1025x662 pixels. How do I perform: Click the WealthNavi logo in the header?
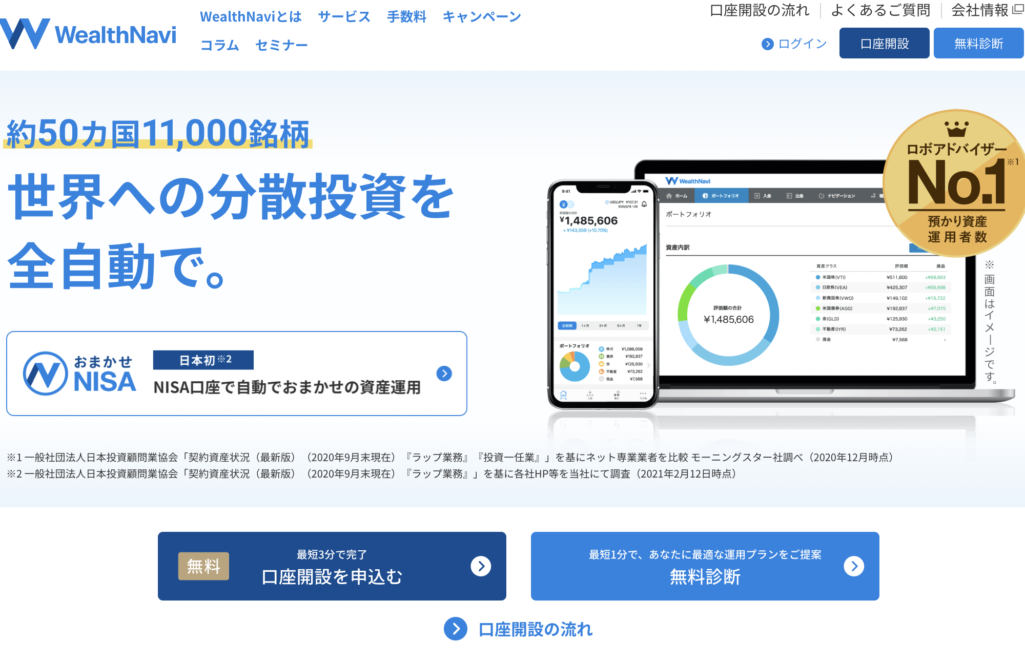coord(88,30)
